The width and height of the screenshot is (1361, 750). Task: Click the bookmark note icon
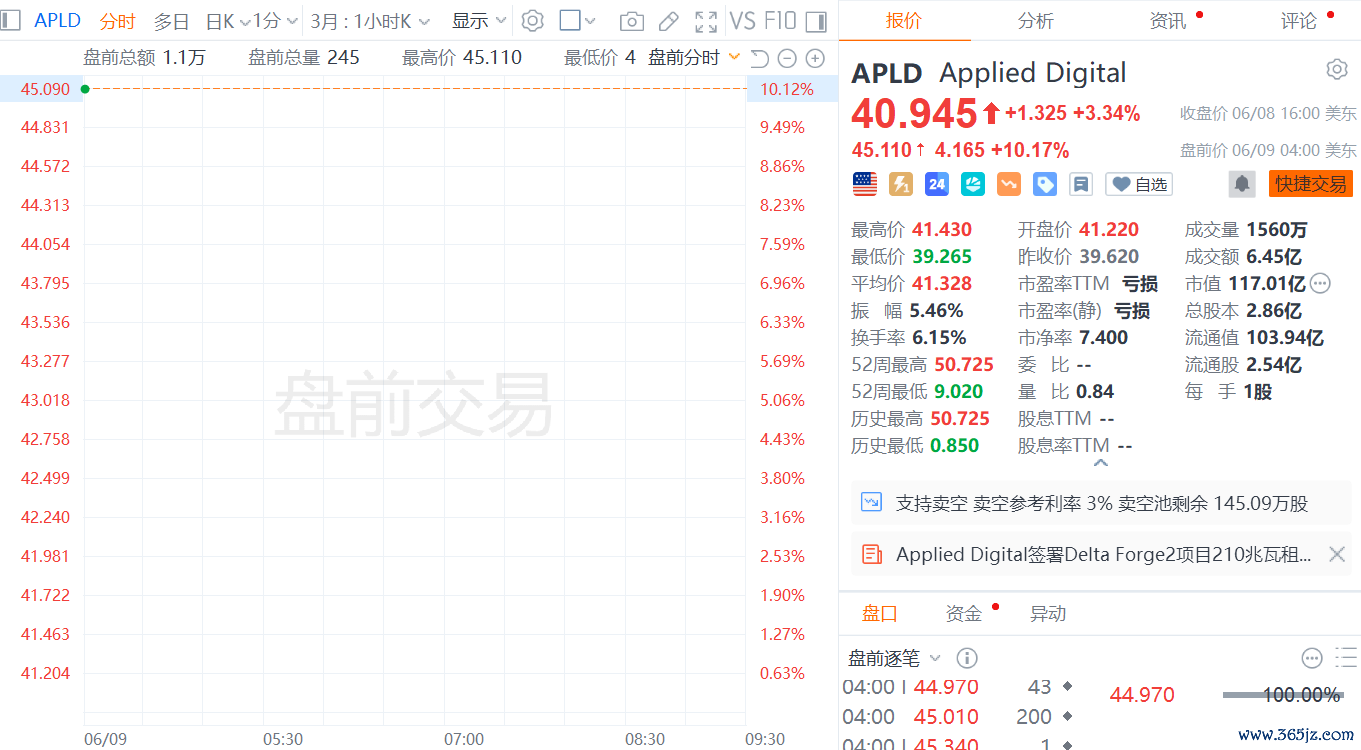1080,184
